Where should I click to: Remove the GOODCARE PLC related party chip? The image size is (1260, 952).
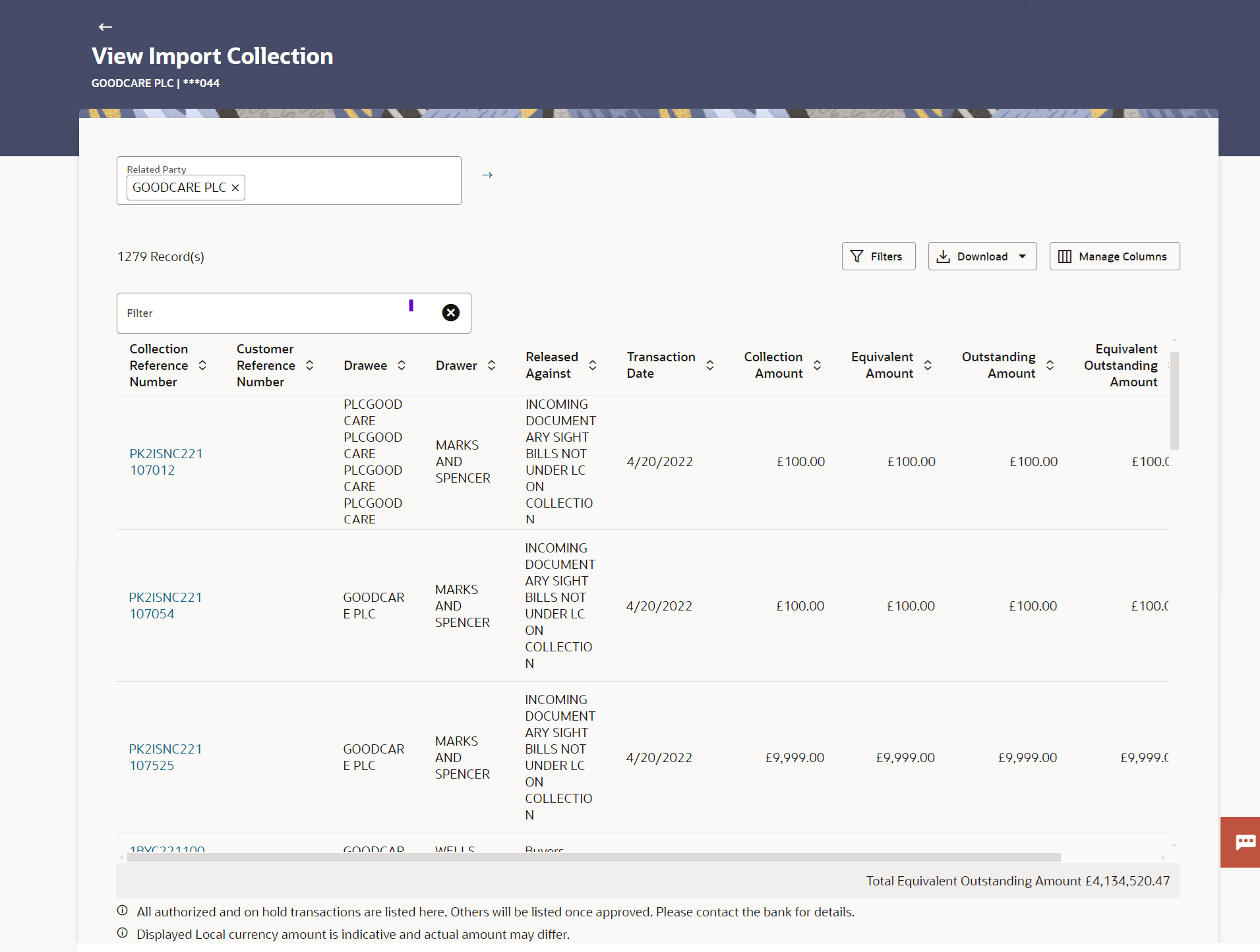pyautogui.click(x=235, y=187)
